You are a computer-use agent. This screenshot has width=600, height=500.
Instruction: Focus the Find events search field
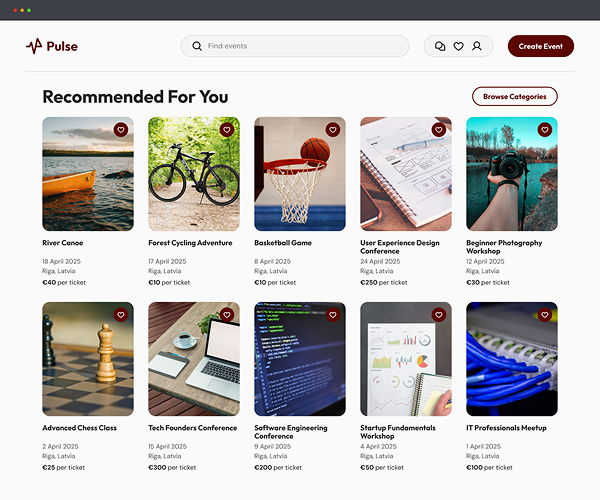295,46
